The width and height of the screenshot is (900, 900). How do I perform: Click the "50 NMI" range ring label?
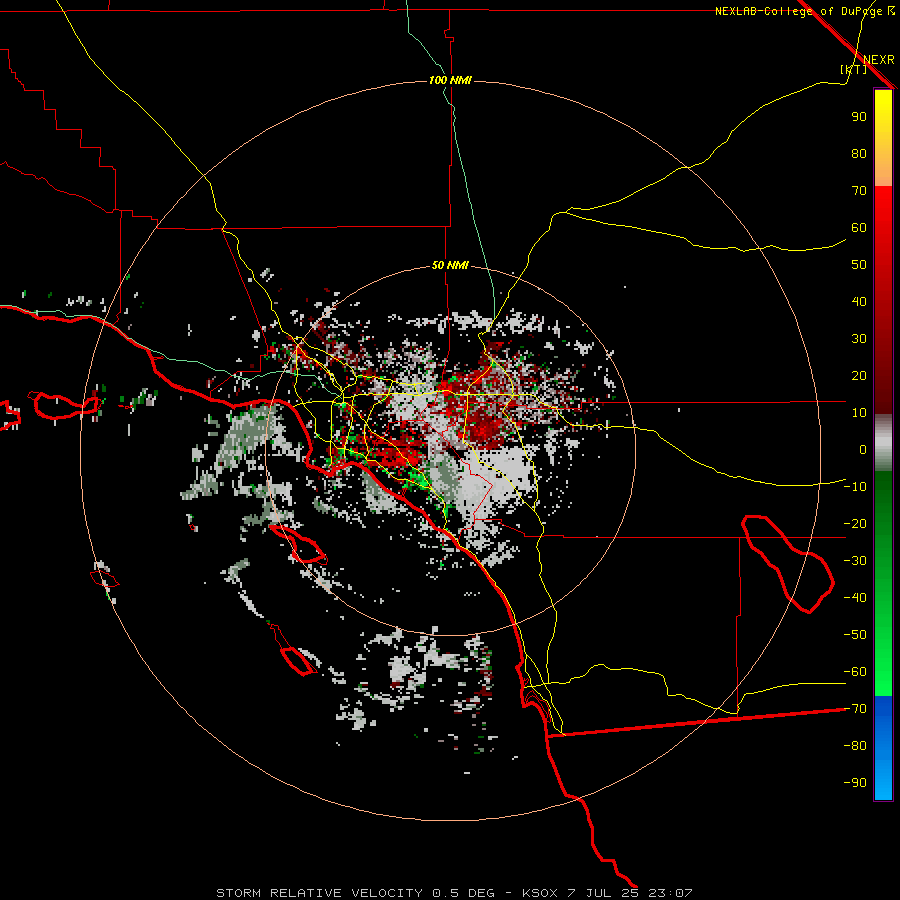[x=450, y=265]
